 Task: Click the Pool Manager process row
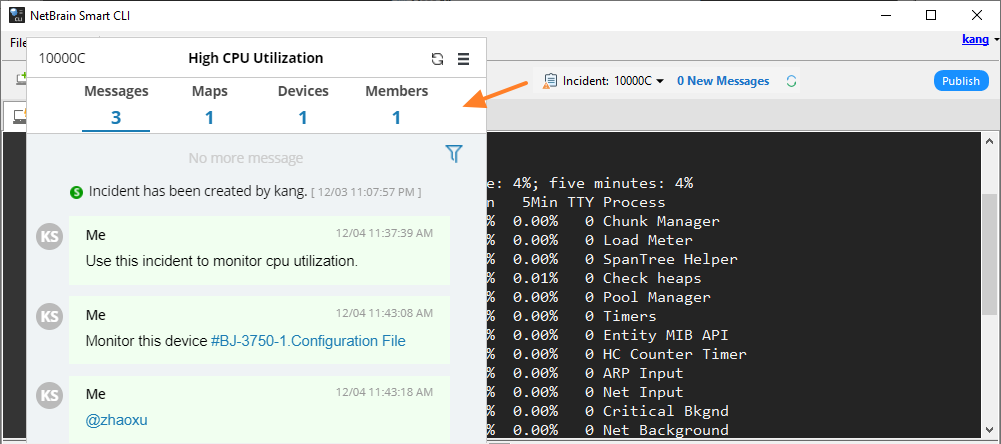[657, 297]
